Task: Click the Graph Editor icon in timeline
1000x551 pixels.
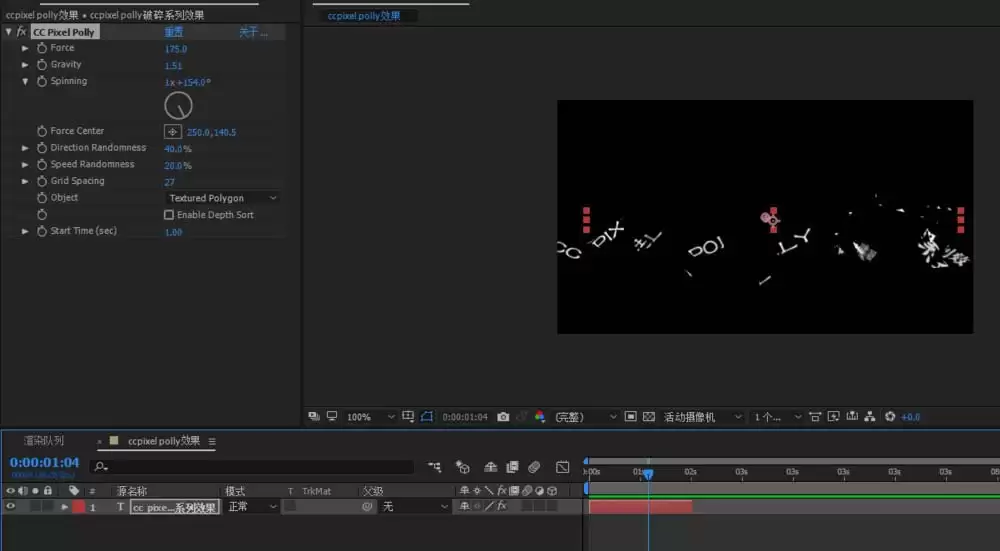Action: pyautogui.click(x=562, y=467)
